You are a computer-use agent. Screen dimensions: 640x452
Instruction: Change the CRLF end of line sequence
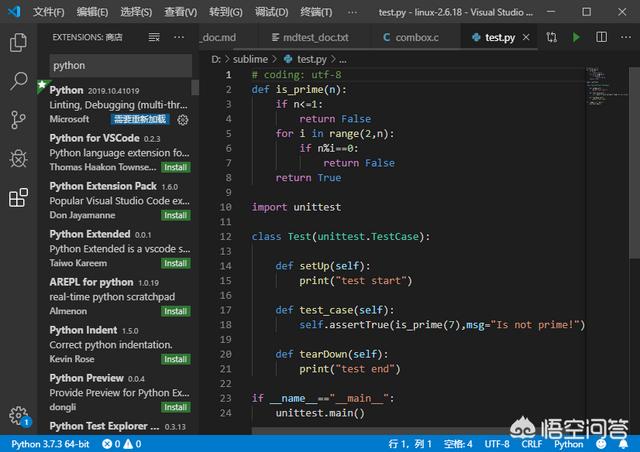click(x=531, y=444)
